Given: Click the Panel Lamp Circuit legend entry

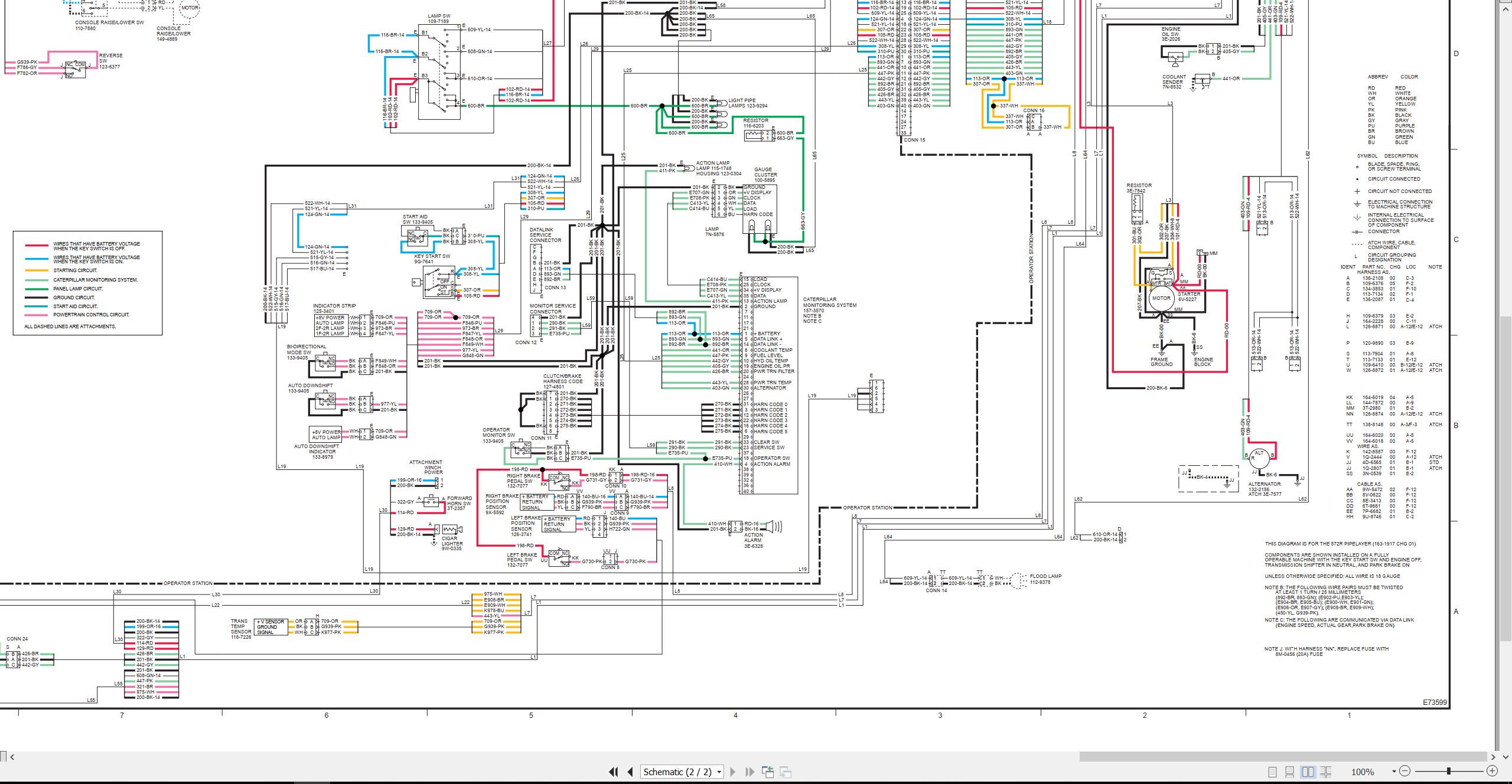Looking at the screenshot, I should coord(78,289).
